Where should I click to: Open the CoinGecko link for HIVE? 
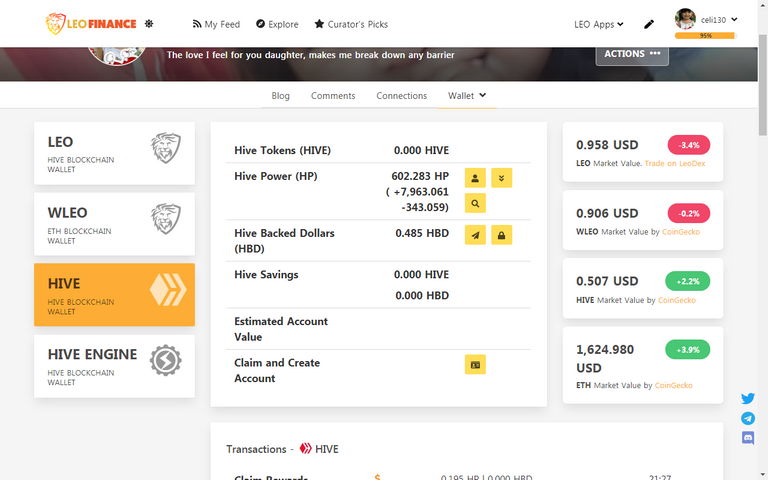tap(676, 300)
